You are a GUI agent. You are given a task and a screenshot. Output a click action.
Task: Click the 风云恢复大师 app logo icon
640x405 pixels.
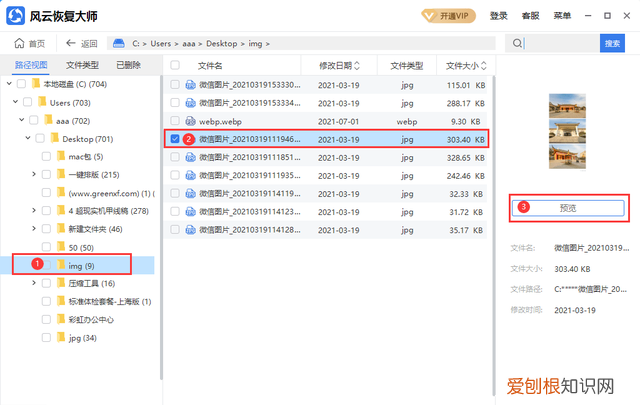tap(16, 16)
